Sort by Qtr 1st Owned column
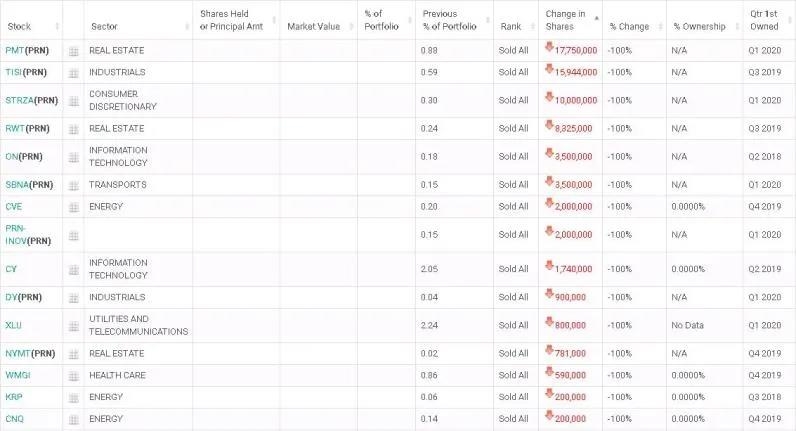796x431 pixels. point(763,19)
